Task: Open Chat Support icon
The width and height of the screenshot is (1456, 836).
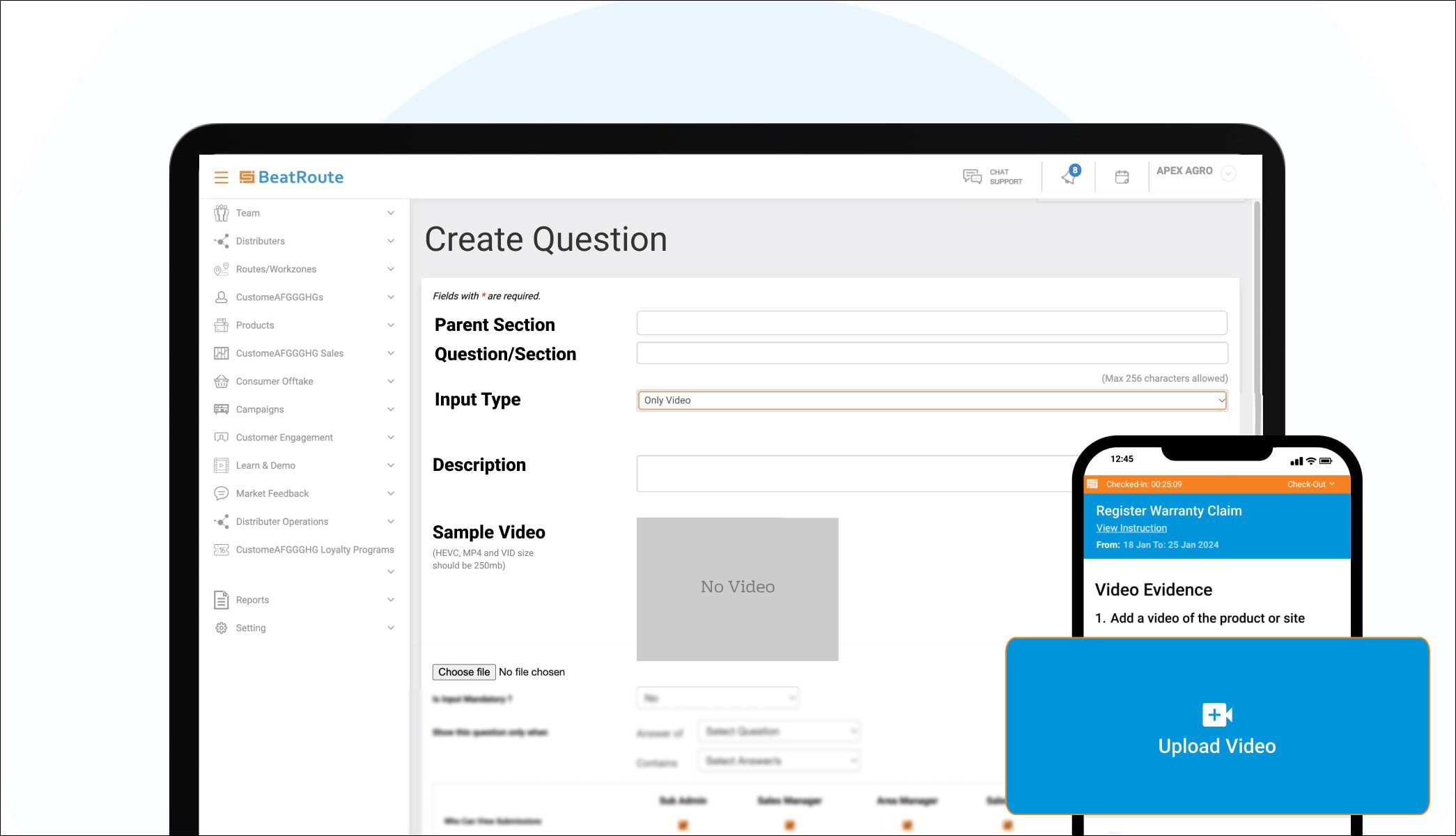Action: (x=972, y=176)
